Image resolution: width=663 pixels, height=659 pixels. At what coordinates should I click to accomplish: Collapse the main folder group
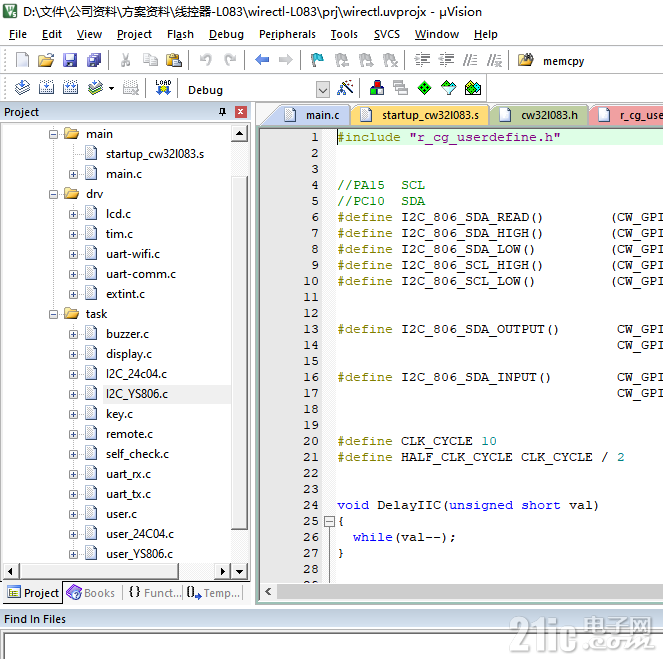(53, 134)
